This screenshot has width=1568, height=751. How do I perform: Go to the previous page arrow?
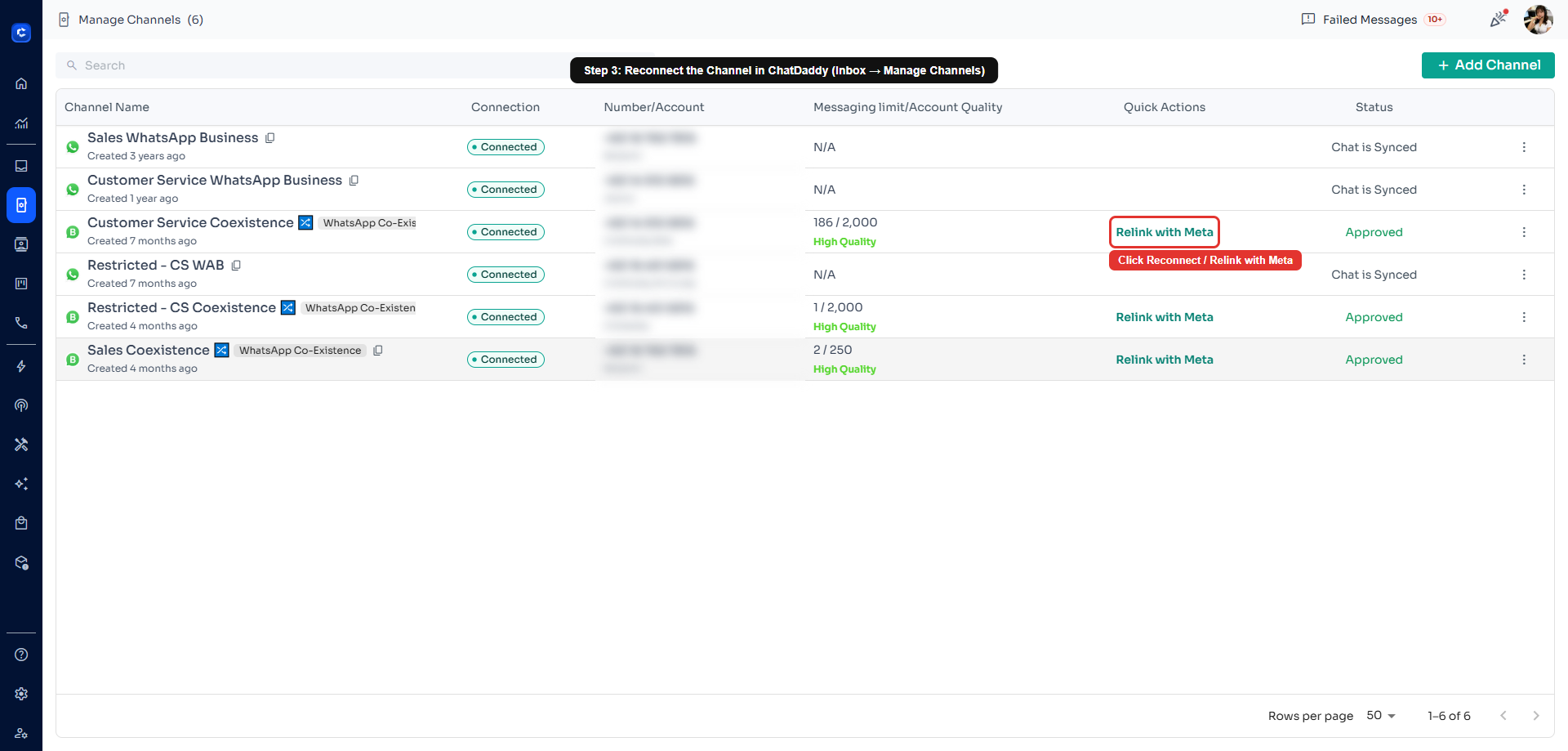(1503, 716)
